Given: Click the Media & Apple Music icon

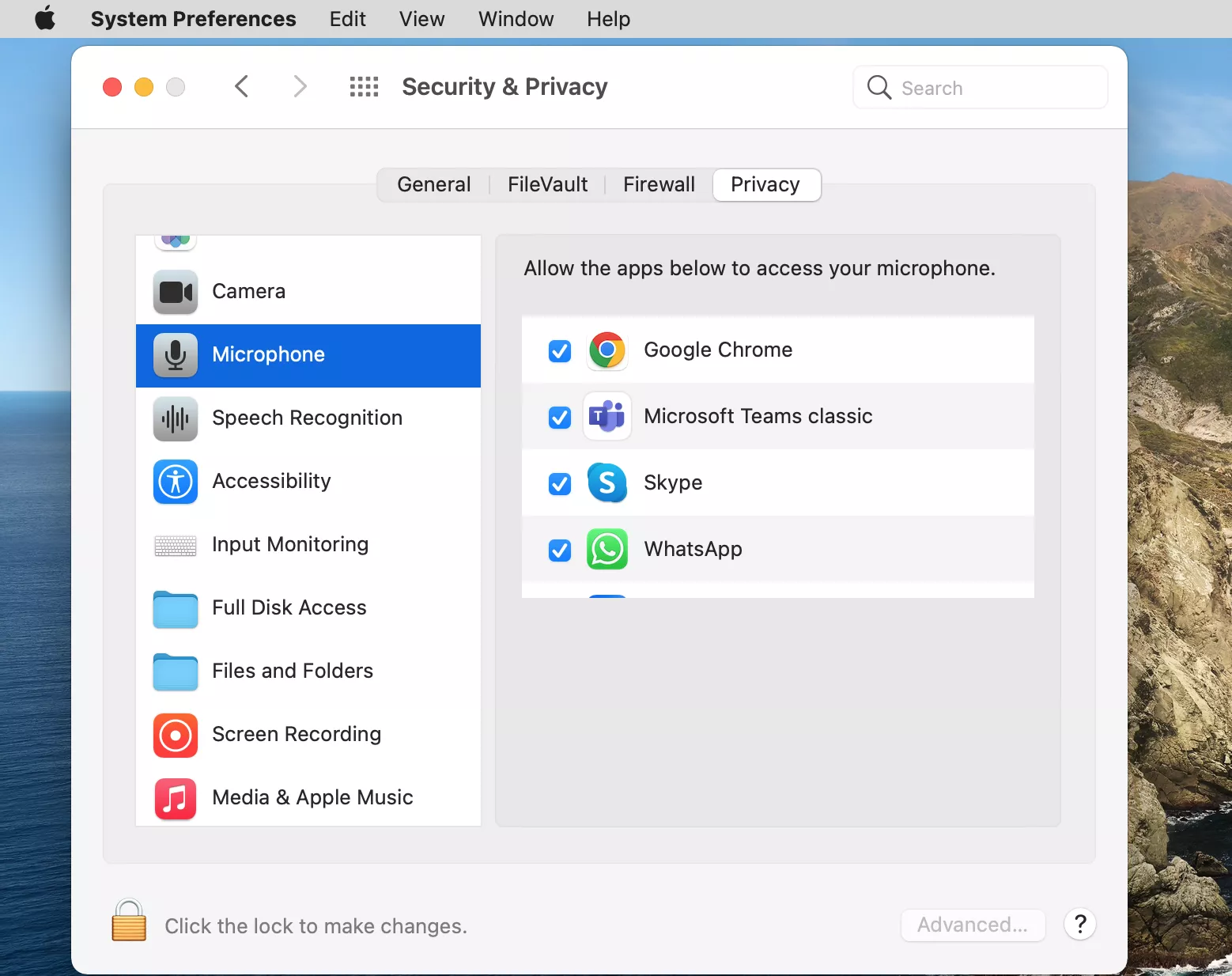Looking at the screenshot, I should point(176,799).
